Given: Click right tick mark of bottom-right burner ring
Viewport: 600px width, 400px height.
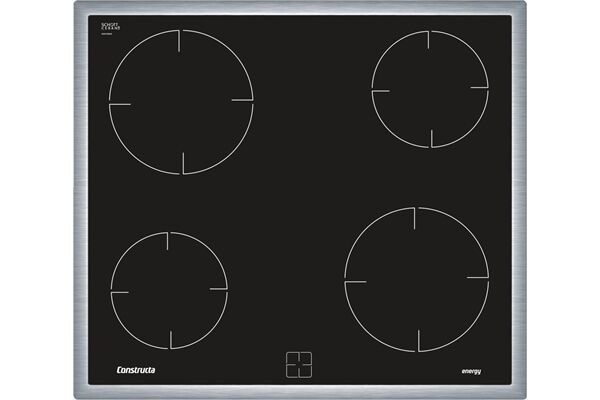Looking at the screenshot, I should point(477,277).
